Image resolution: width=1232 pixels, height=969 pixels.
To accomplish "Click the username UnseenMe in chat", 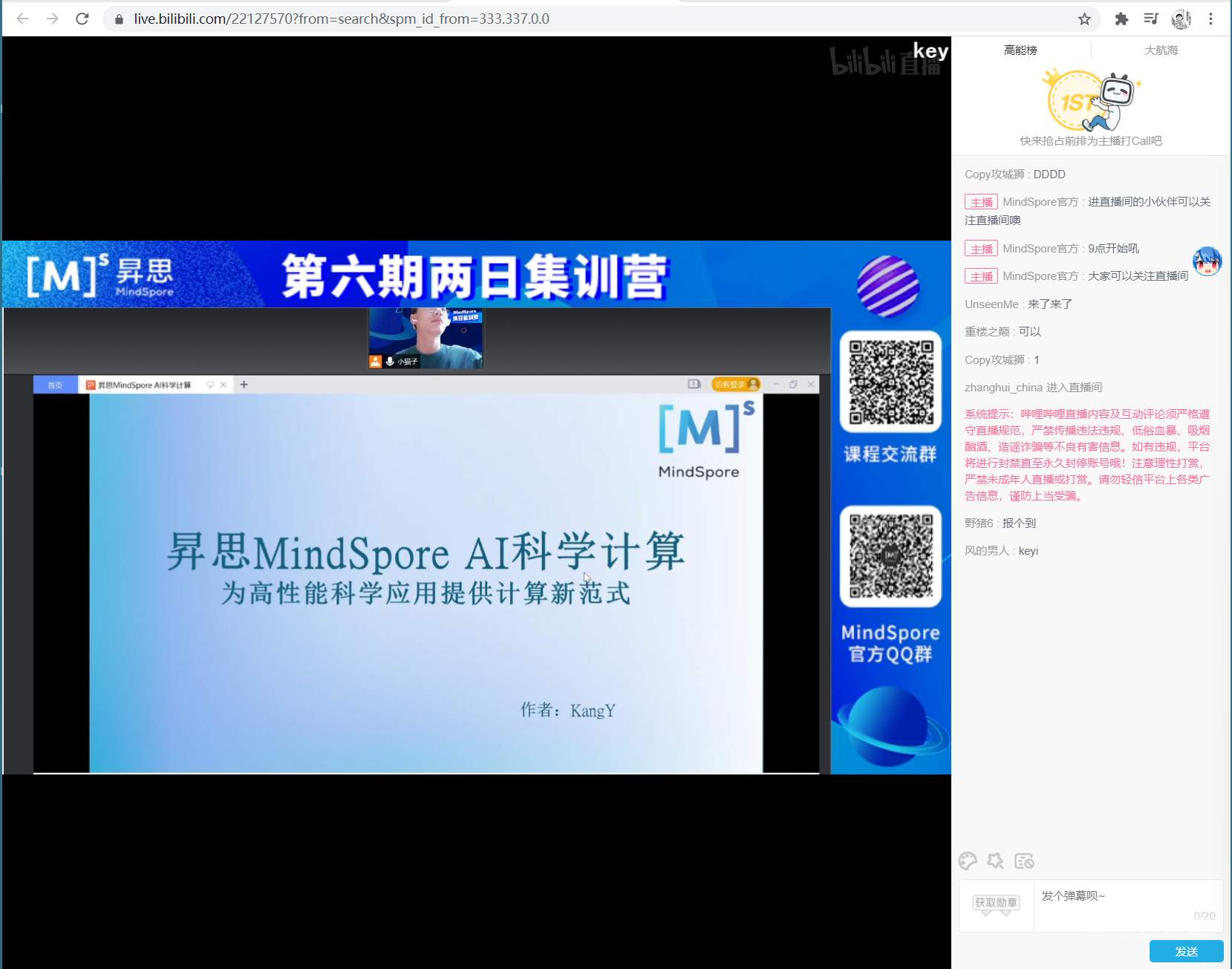I will pos(991,304).
